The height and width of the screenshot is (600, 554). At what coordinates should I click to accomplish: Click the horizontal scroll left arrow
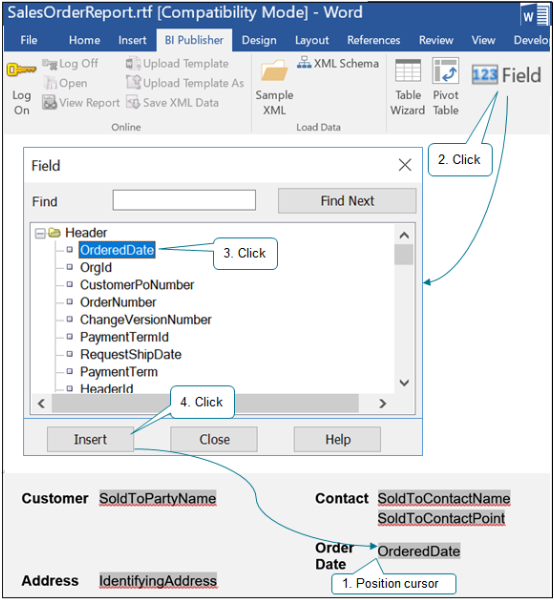click(41, 403)
